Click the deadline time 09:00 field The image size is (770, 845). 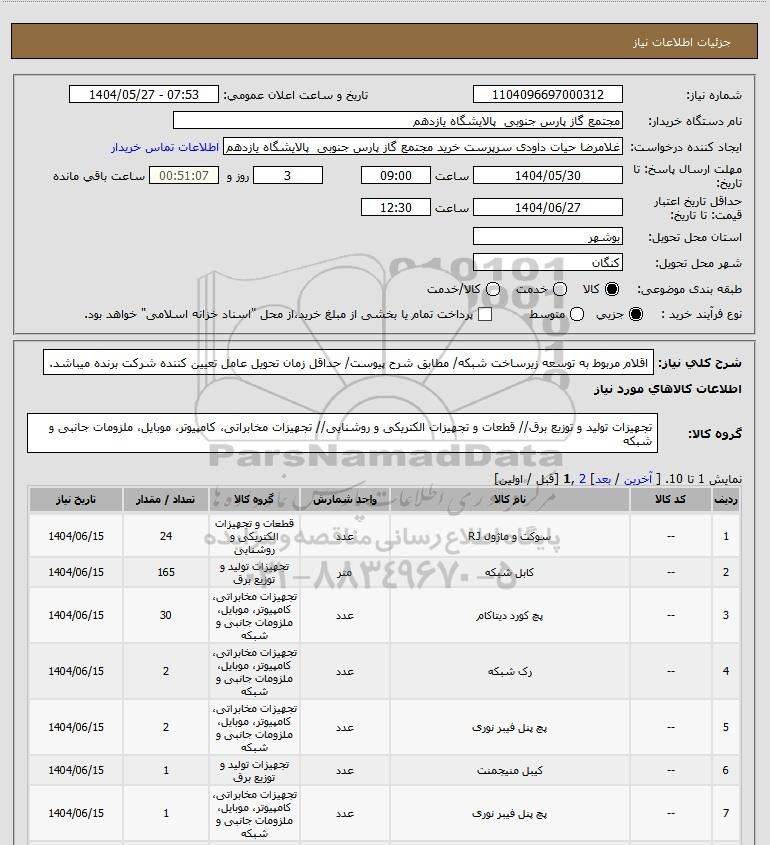tap(396, 176)
